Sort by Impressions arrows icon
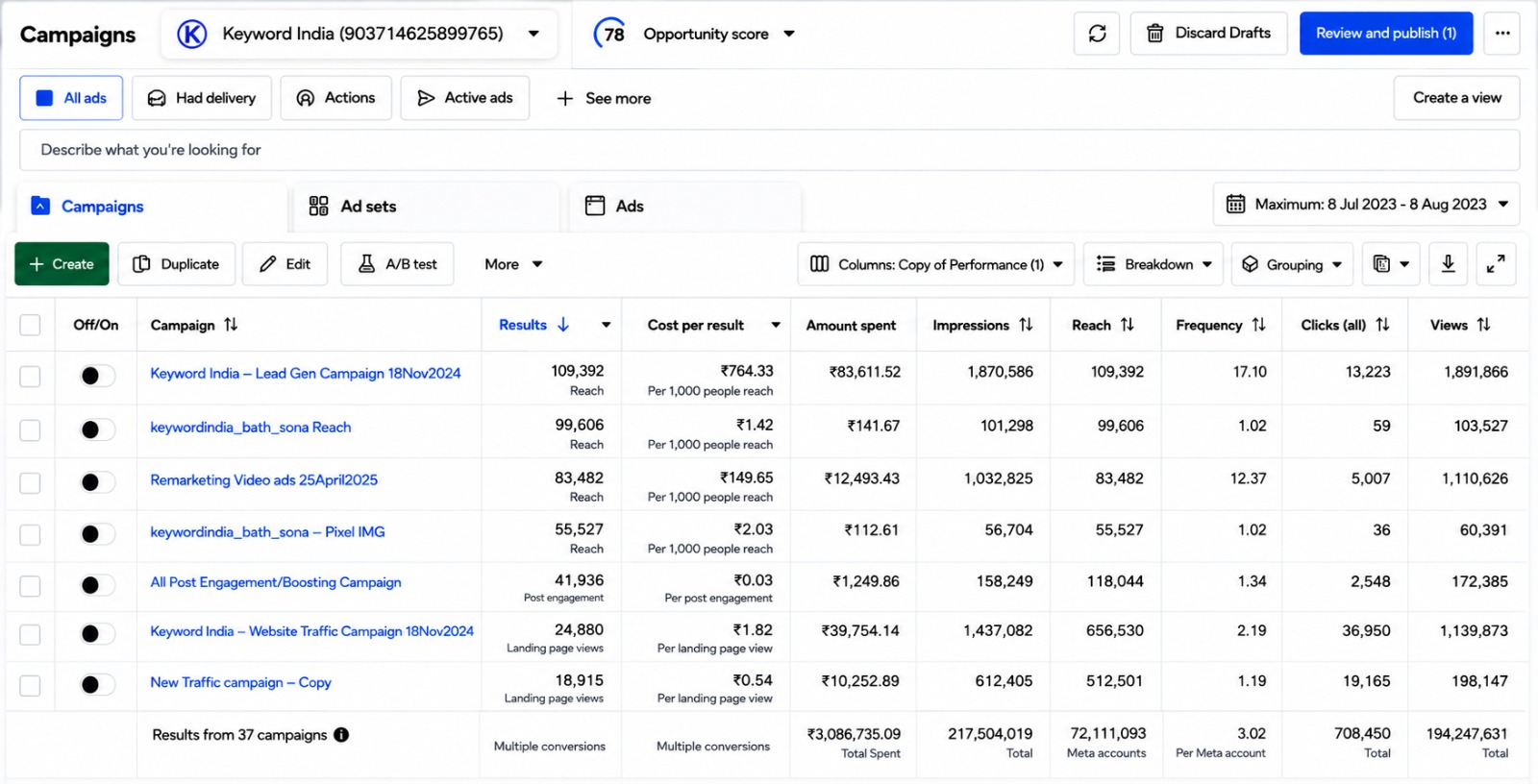Image resolution: width=1538 pixels, height=784 pixels. [1027, 325]
